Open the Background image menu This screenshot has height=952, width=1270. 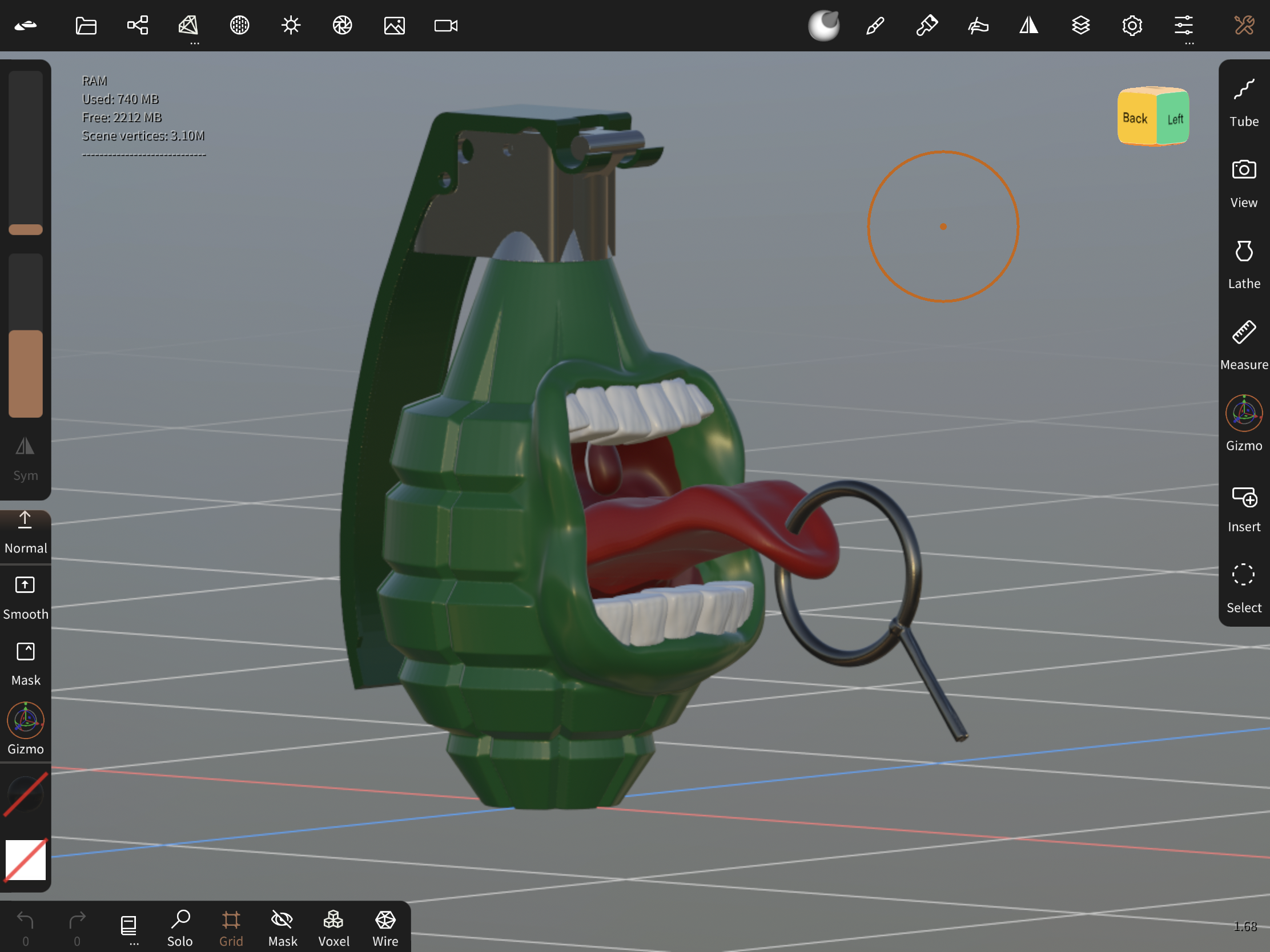394,25
